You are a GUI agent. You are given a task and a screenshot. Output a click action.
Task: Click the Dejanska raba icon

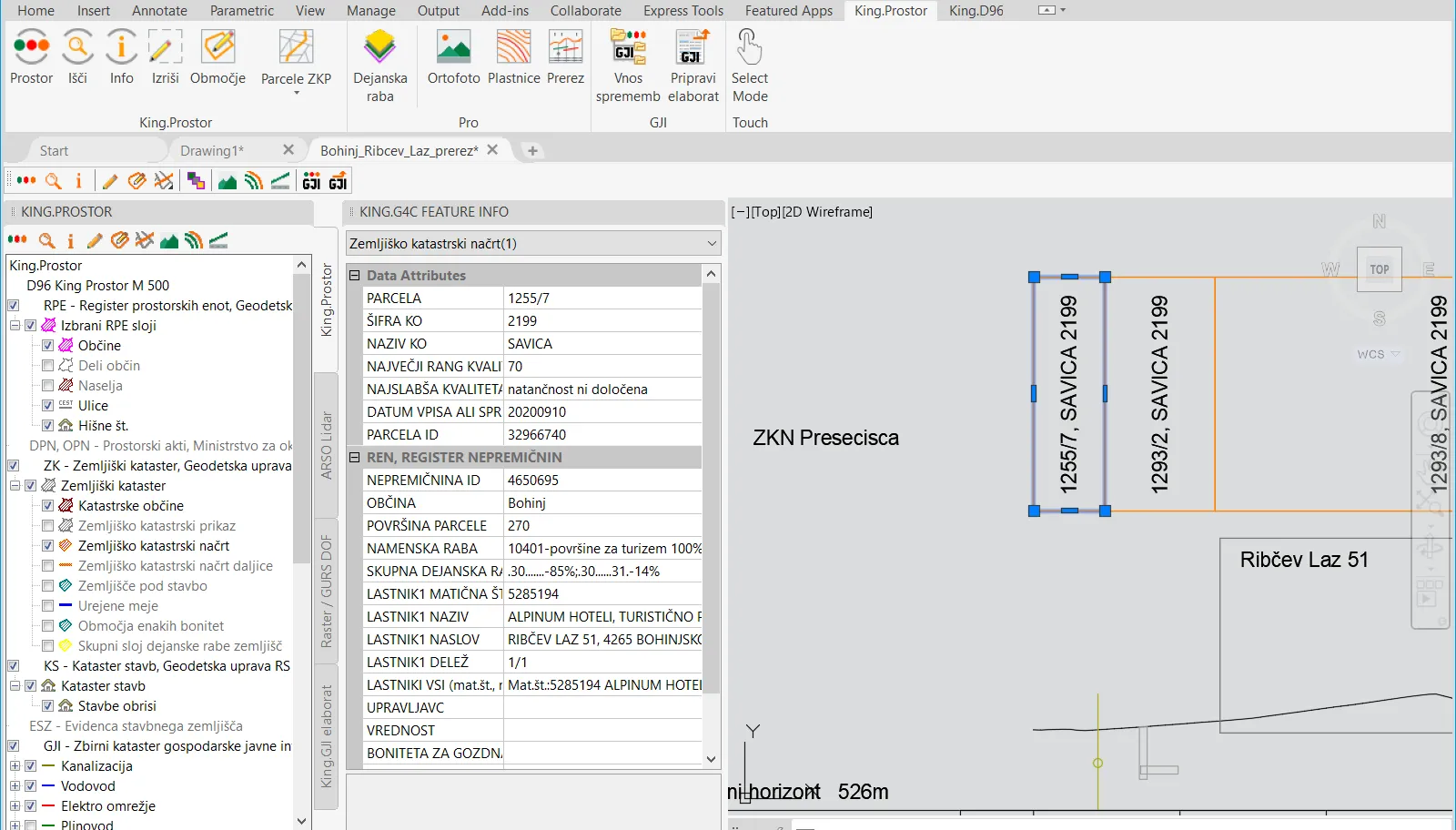coord(379,47)
